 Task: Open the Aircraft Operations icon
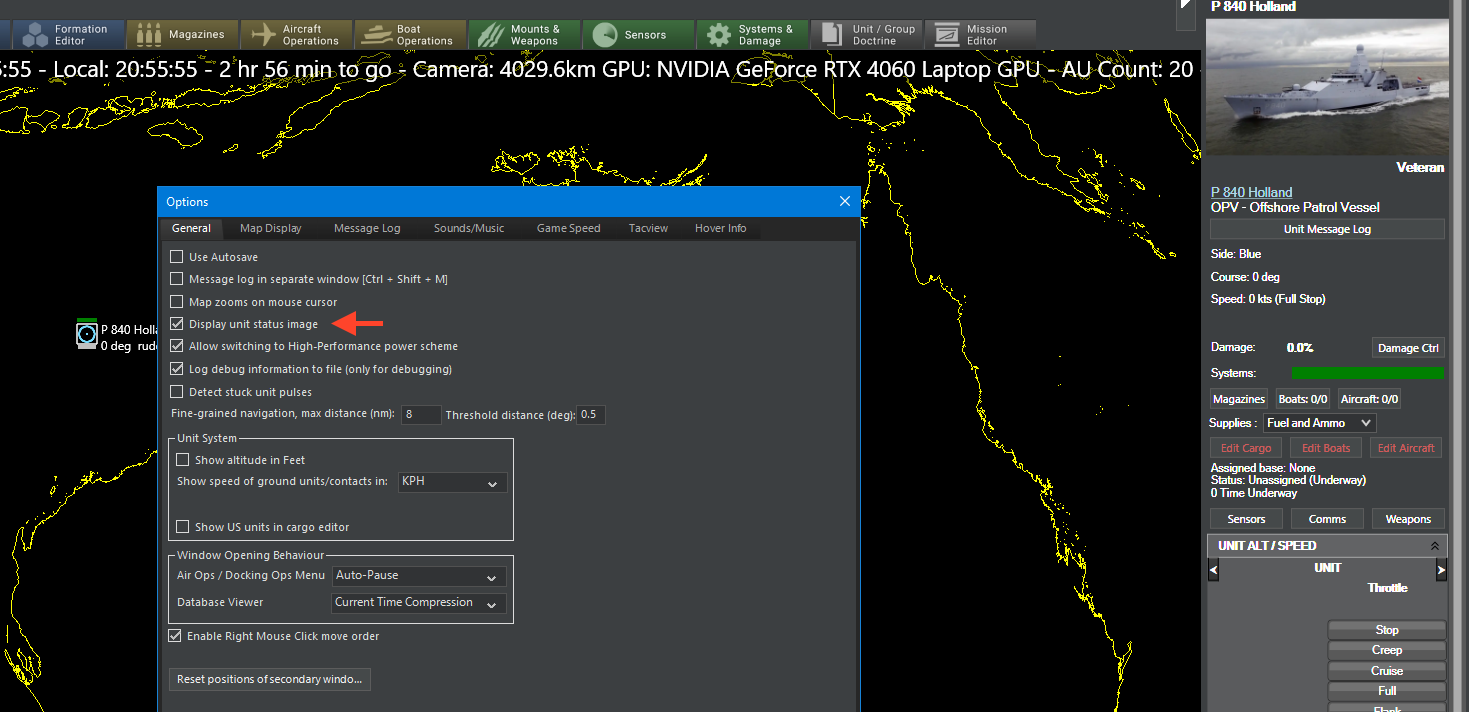coord(263,35)
